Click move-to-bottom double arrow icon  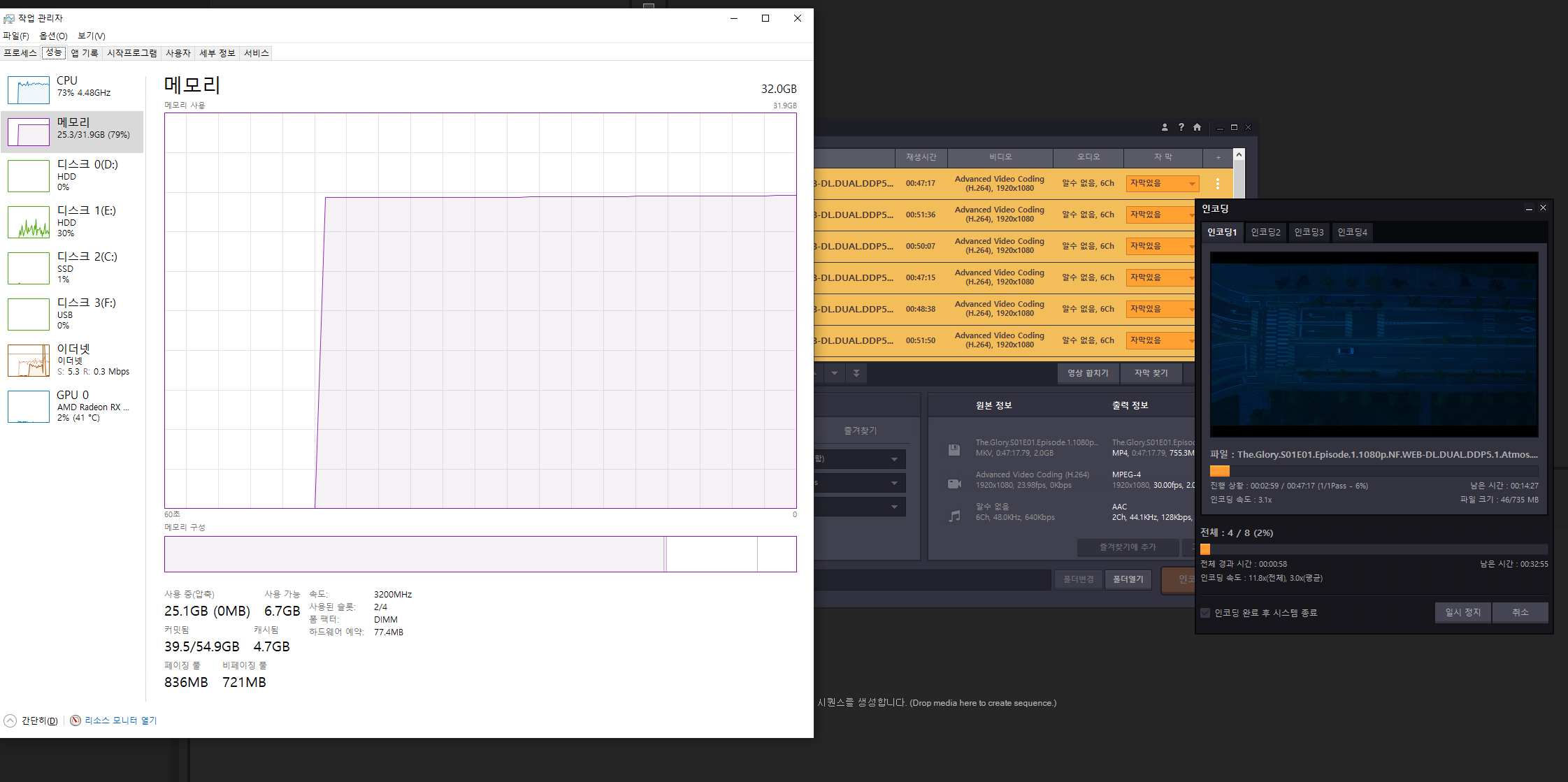[856, 373]
